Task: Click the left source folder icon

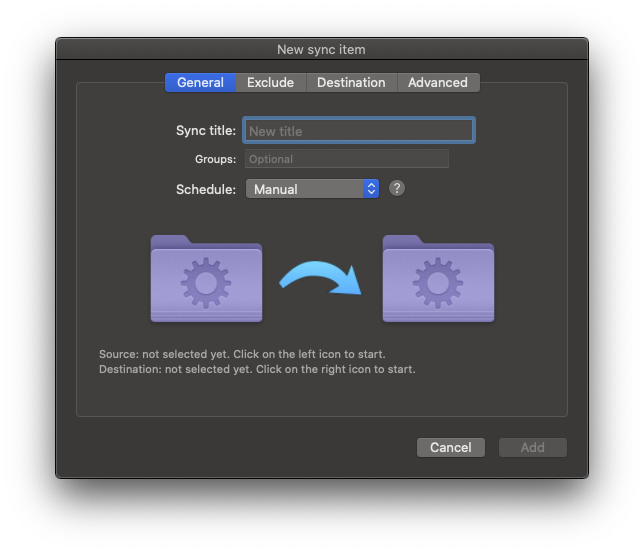Action: pyautogui.click(x=206, y=278)
